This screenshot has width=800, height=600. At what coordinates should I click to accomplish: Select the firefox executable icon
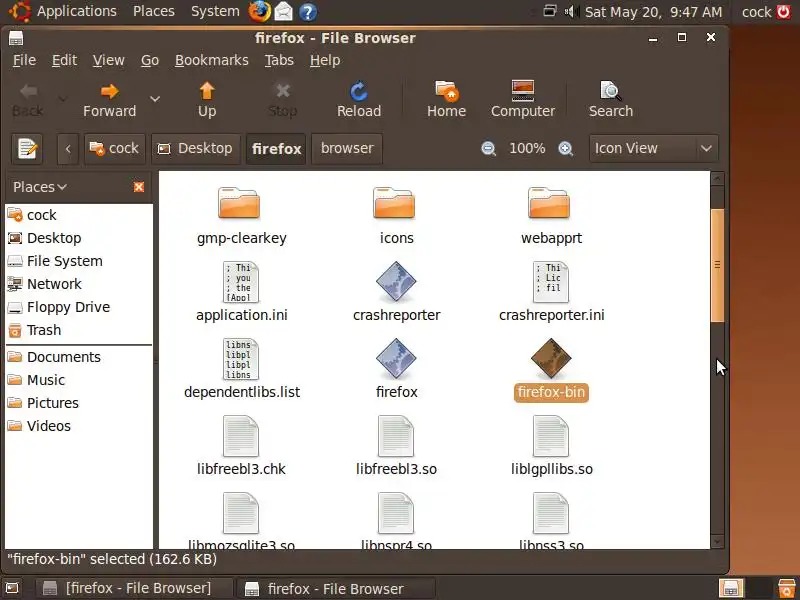396,358
